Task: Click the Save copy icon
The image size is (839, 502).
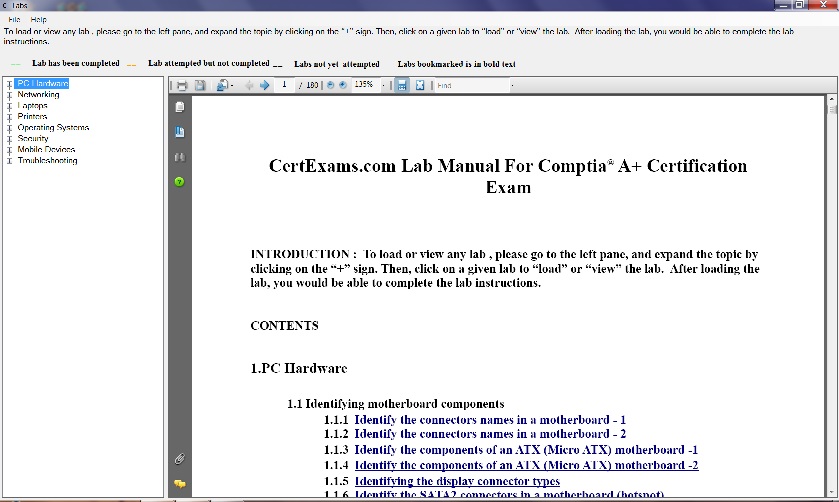Action: [200, 86]
